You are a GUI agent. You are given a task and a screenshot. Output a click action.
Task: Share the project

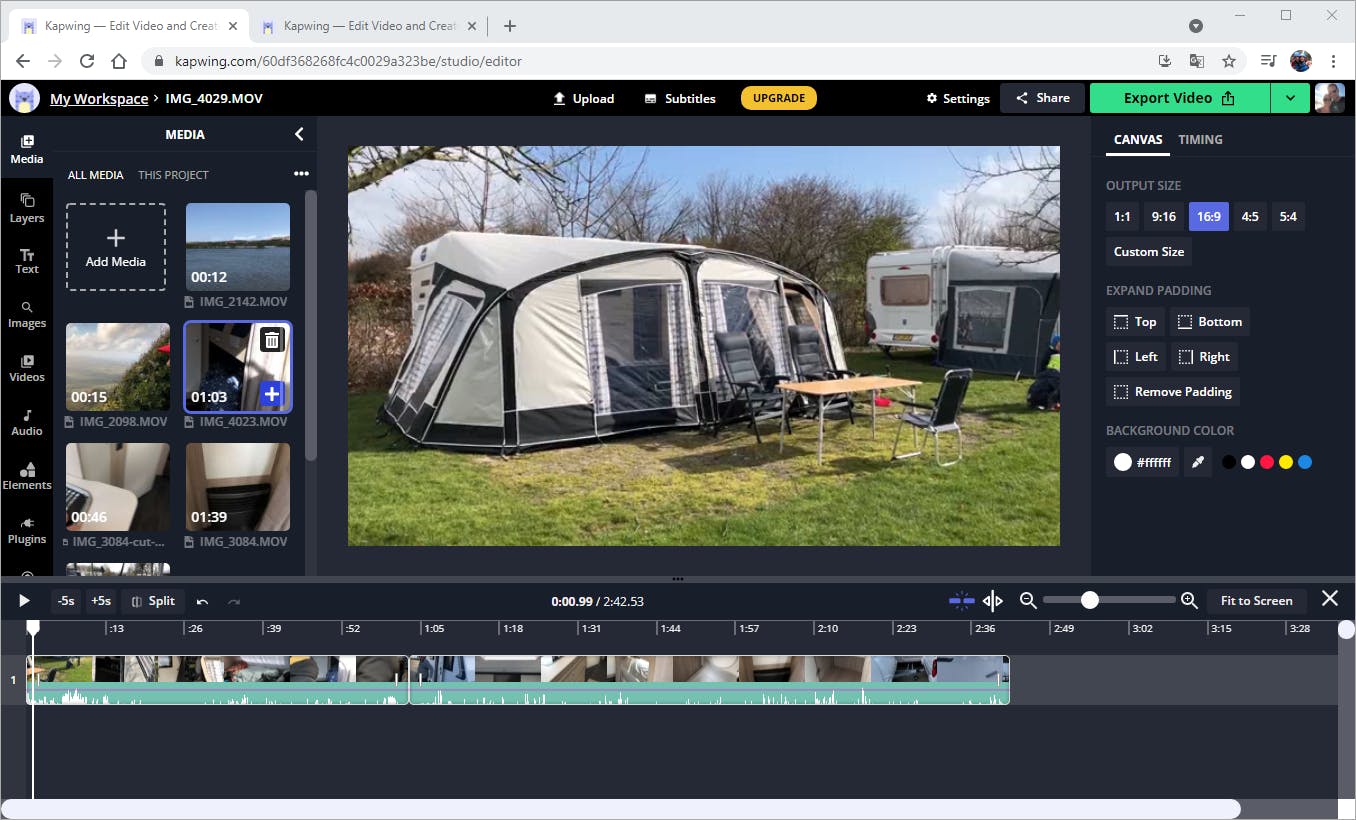(x=1042, y=98)
